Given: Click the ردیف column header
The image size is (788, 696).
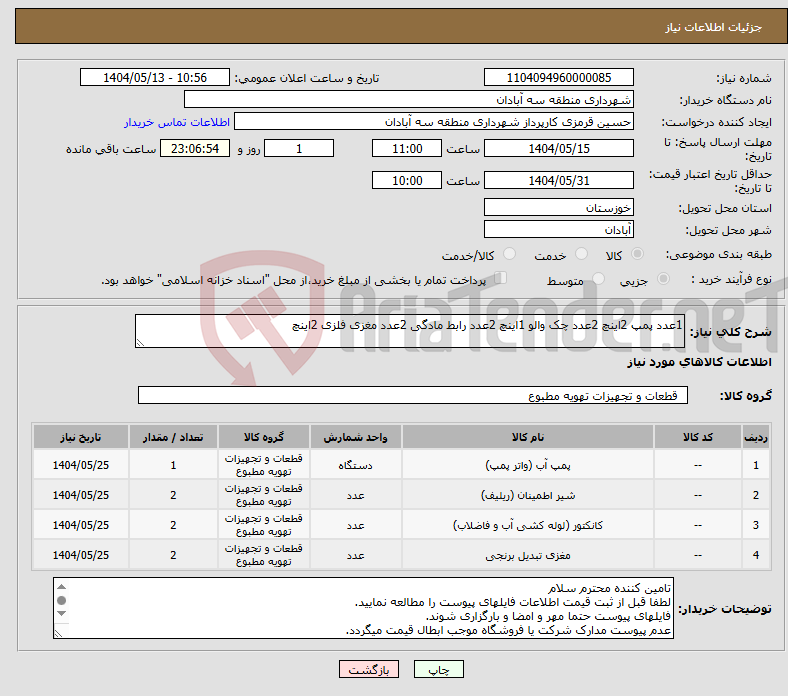Looking at the screenshot, I should point(756,437).
